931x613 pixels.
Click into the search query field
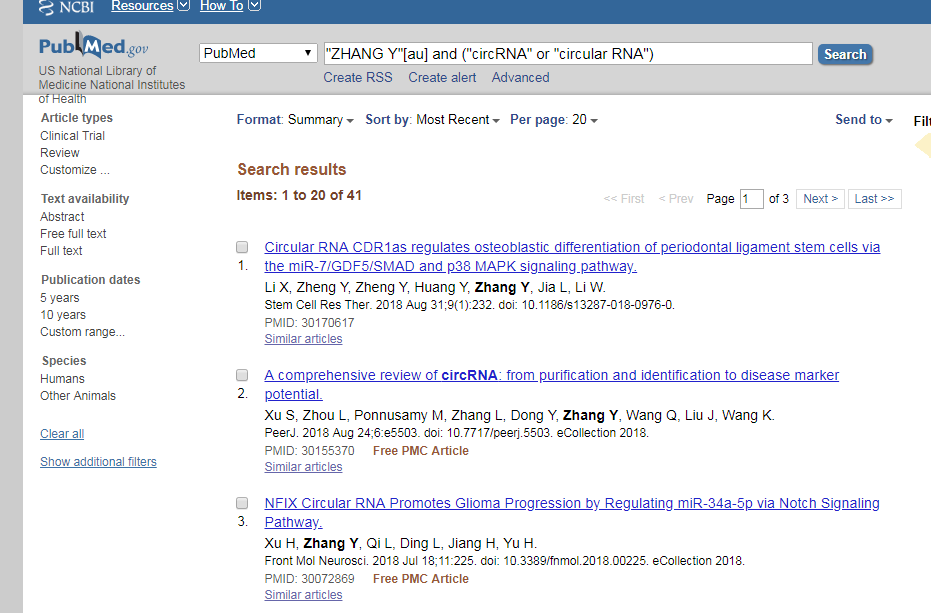(x=567, y=54)
